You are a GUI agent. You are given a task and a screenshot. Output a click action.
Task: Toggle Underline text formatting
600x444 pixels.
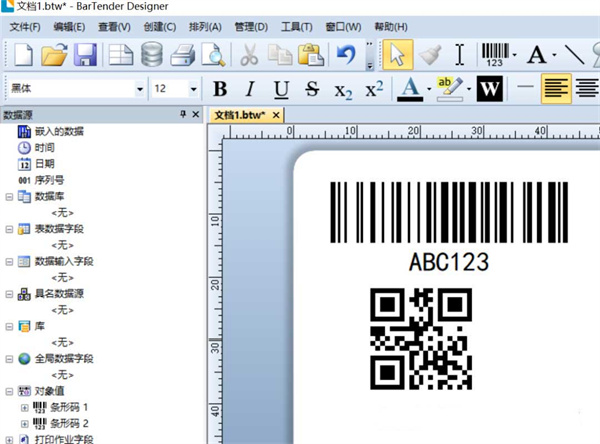(x=281, y=90)
